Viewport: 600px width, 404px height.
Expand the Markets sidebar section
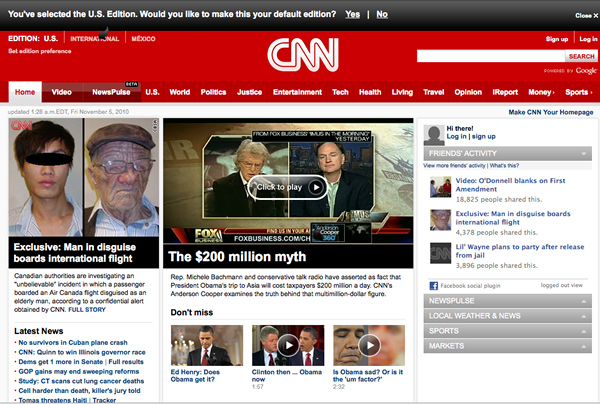click(507, 346)
